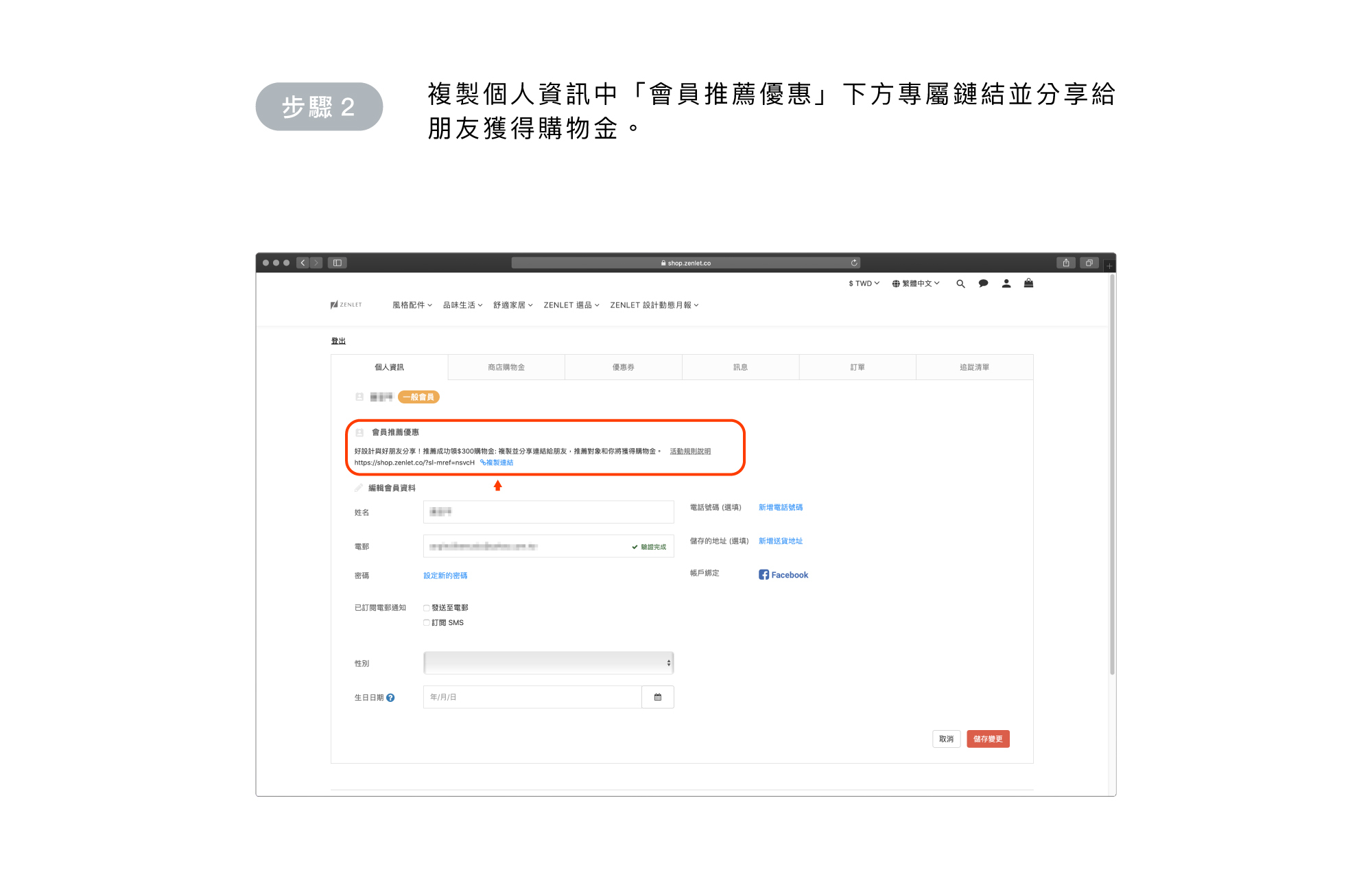
Task: Toggle the 發送至電郵 checkbox
Action: coord(427,608)
